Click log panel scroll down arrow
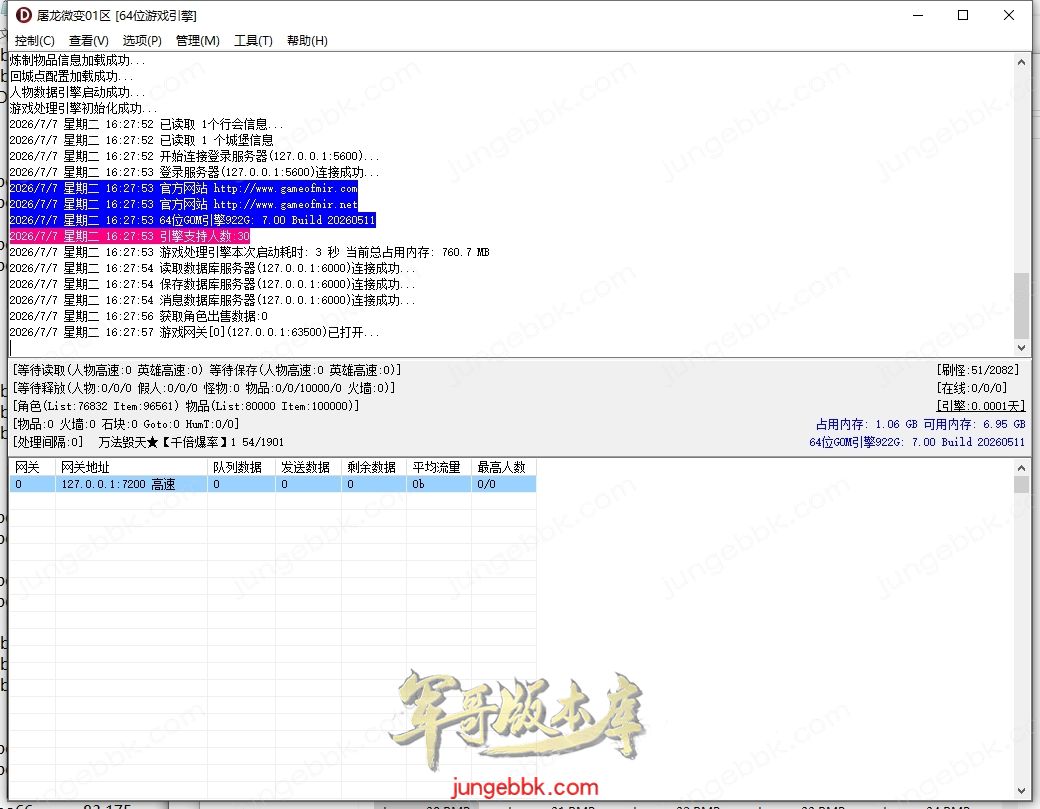 1021,347
